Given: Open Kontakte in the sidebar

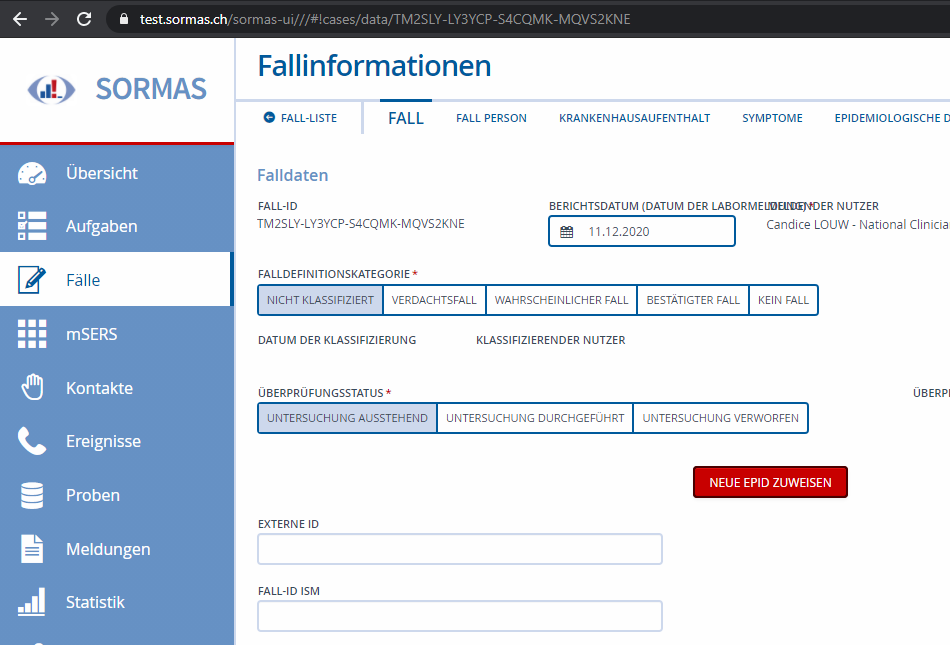Looking at the screenshot, I should click(116, 388).
